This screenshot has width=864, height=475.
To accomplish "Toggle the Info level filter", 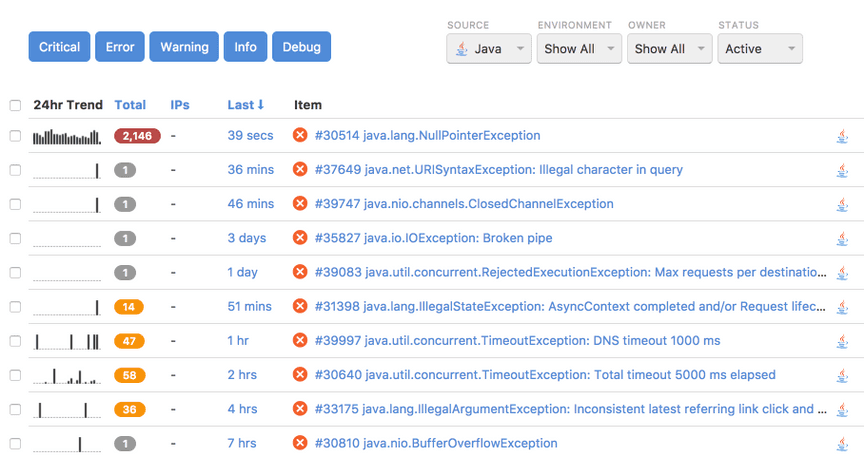I will click(245, 47).
